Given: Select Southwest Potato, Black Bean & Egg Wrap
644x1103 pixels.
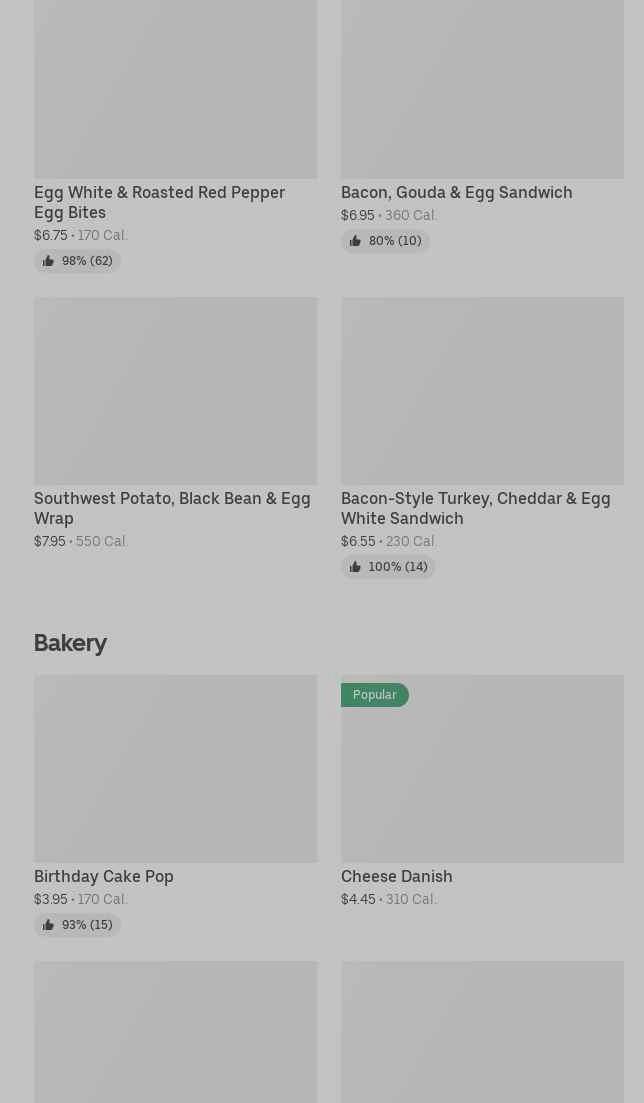Looking at the screenshot, I should point(172,508).
